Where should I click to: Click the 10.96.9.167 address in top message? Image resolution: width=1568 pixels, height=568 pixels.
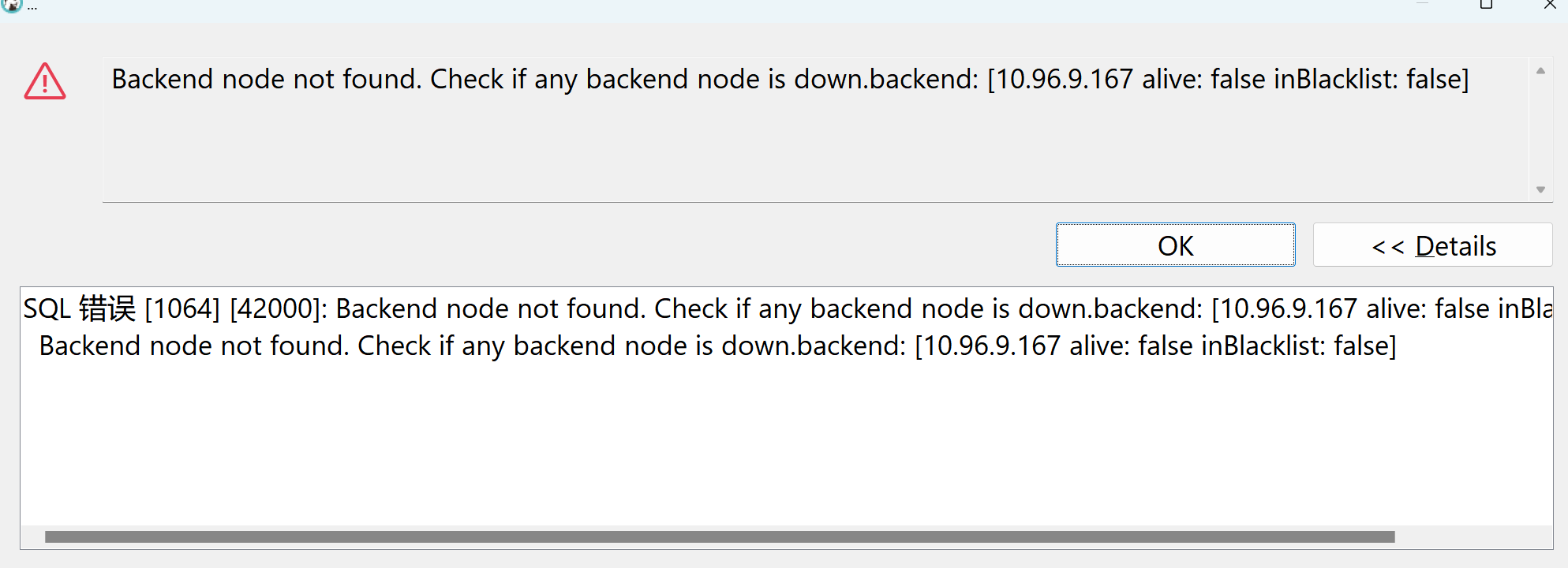click(x=1065, y=80)
